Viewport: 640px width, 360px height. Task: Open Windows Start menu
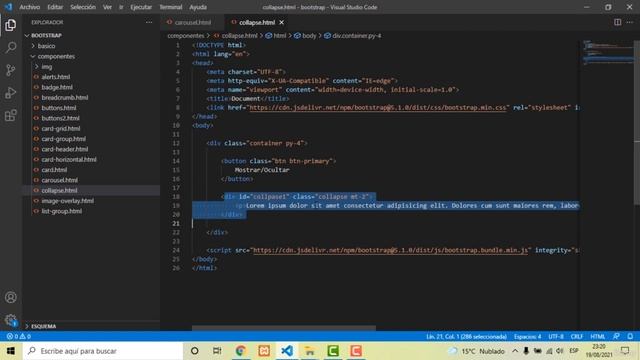click(11, 351)
